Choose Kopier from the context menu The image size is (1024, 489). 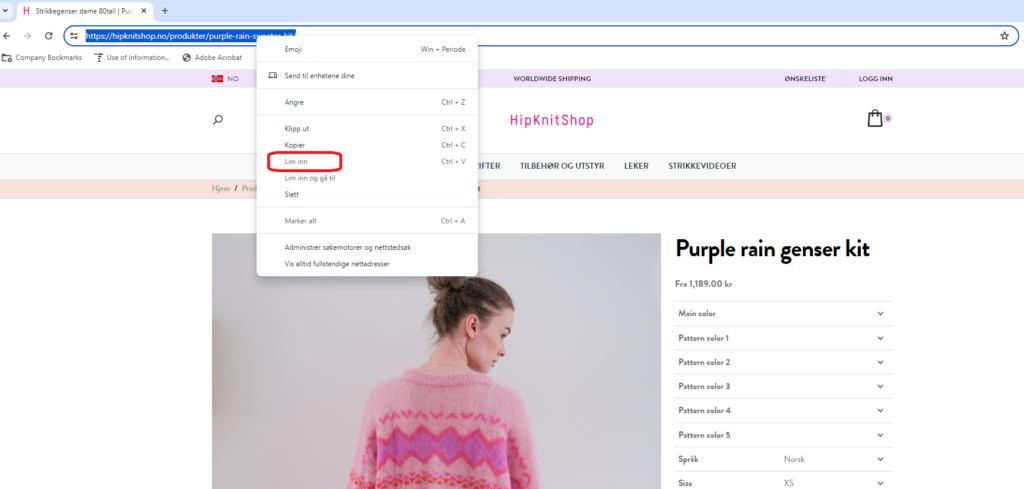(295, 145)
